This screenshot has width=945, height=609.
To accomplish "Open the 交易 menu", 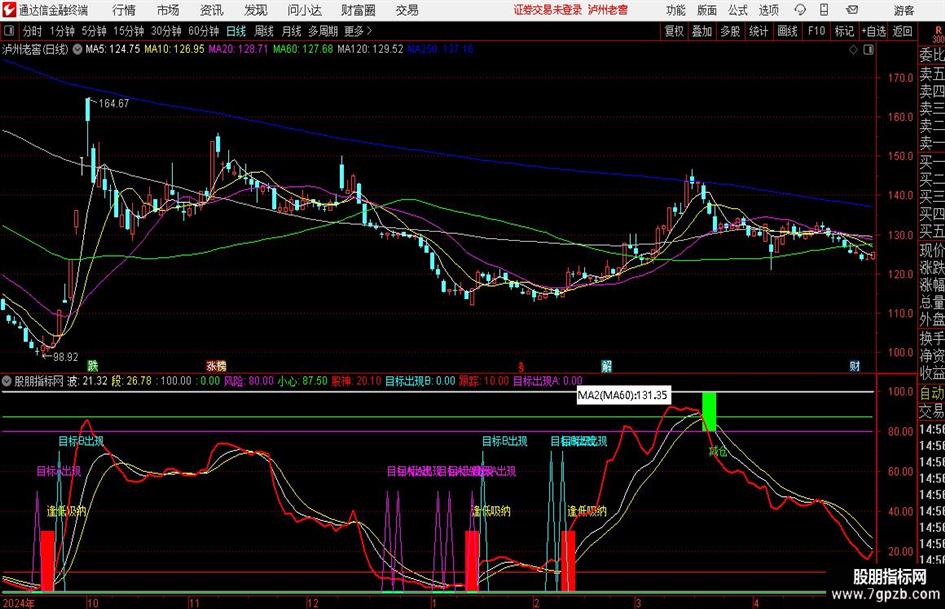I will click(407, 10).
